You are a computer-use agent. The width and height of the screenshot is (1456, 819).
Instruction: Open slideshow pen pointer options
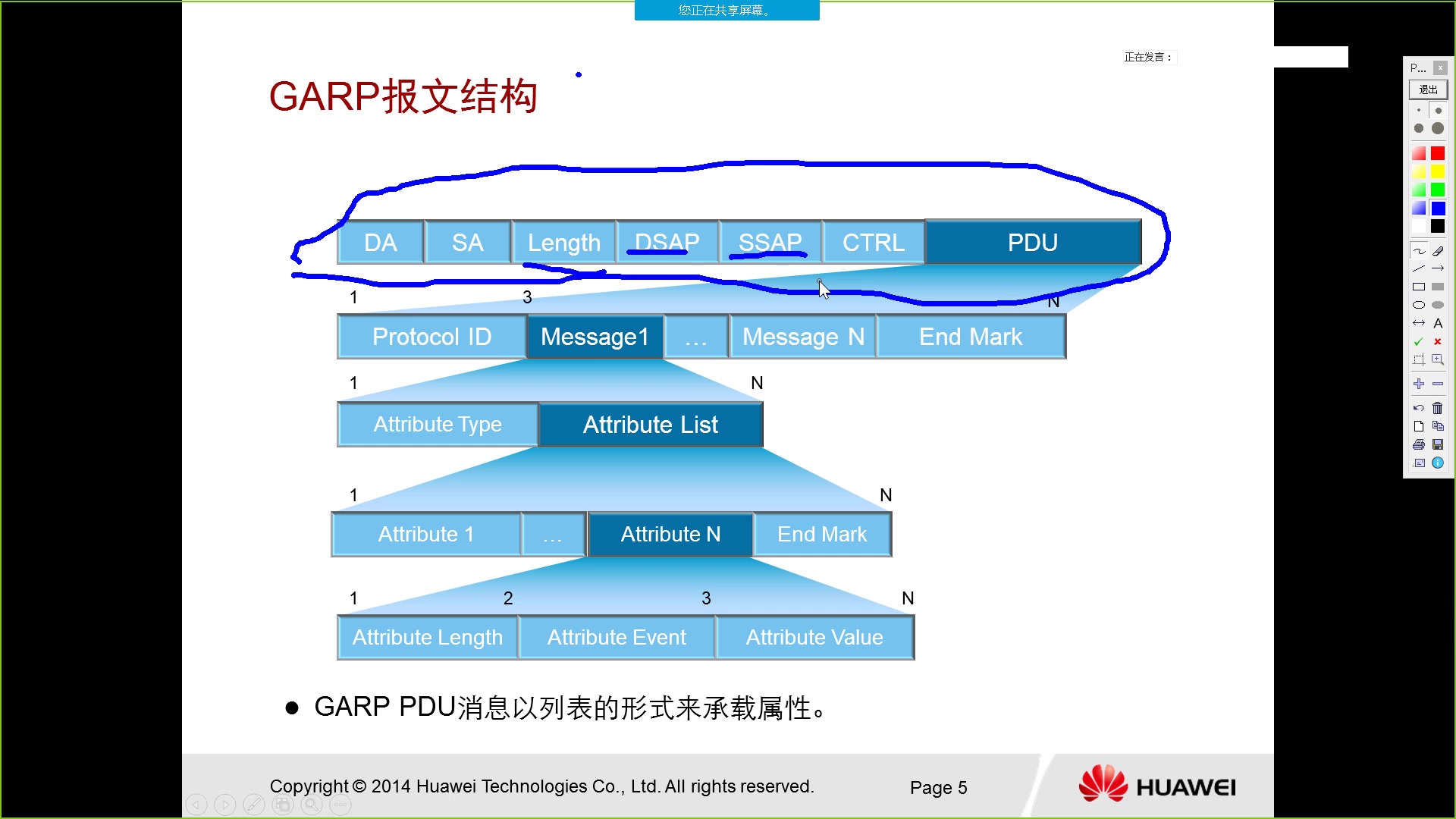pos(254,805)
